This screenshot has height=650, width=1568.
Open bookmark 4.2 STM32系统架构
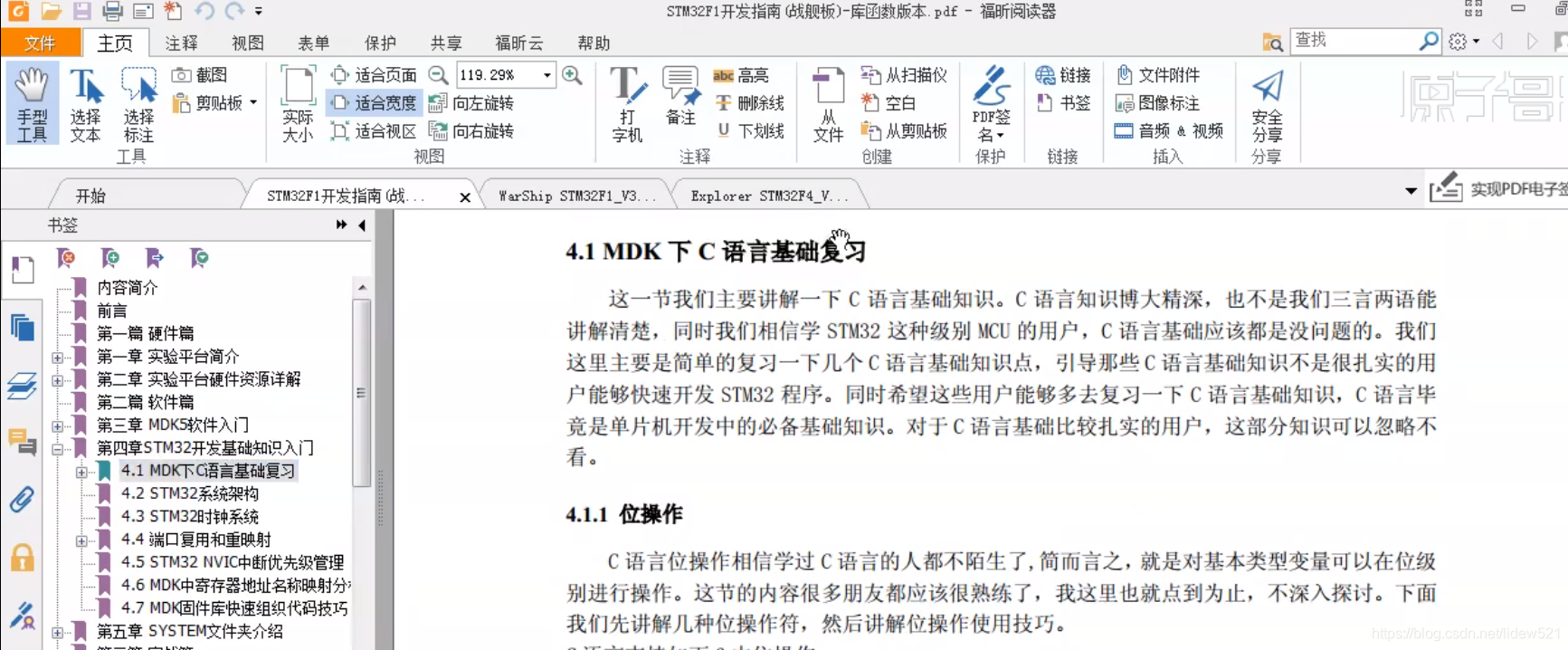point(190,494)
